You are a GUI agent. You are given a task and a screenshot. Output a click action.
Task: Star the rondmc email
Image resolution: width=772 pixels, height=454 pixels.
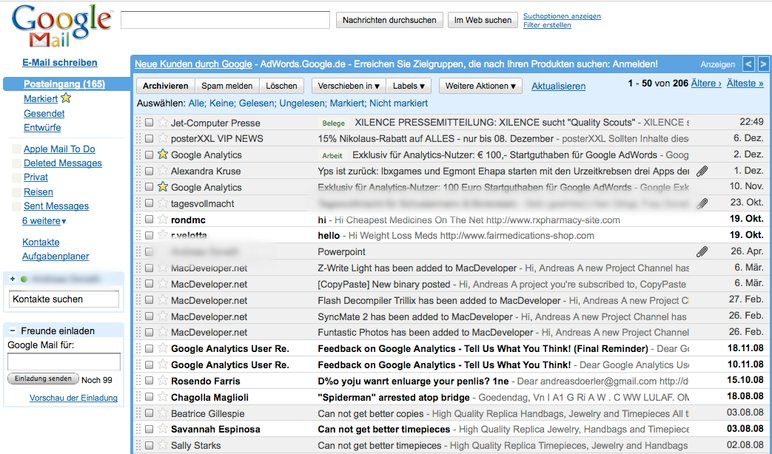163,219
